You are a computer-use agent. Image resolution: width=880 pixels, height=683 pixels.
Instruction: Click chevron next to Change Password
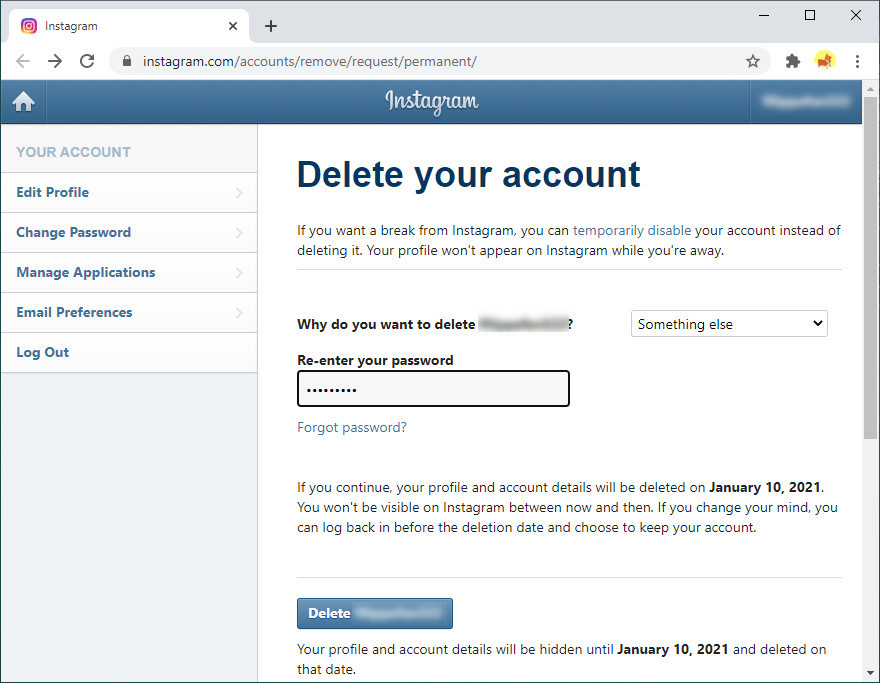point(240,233)
